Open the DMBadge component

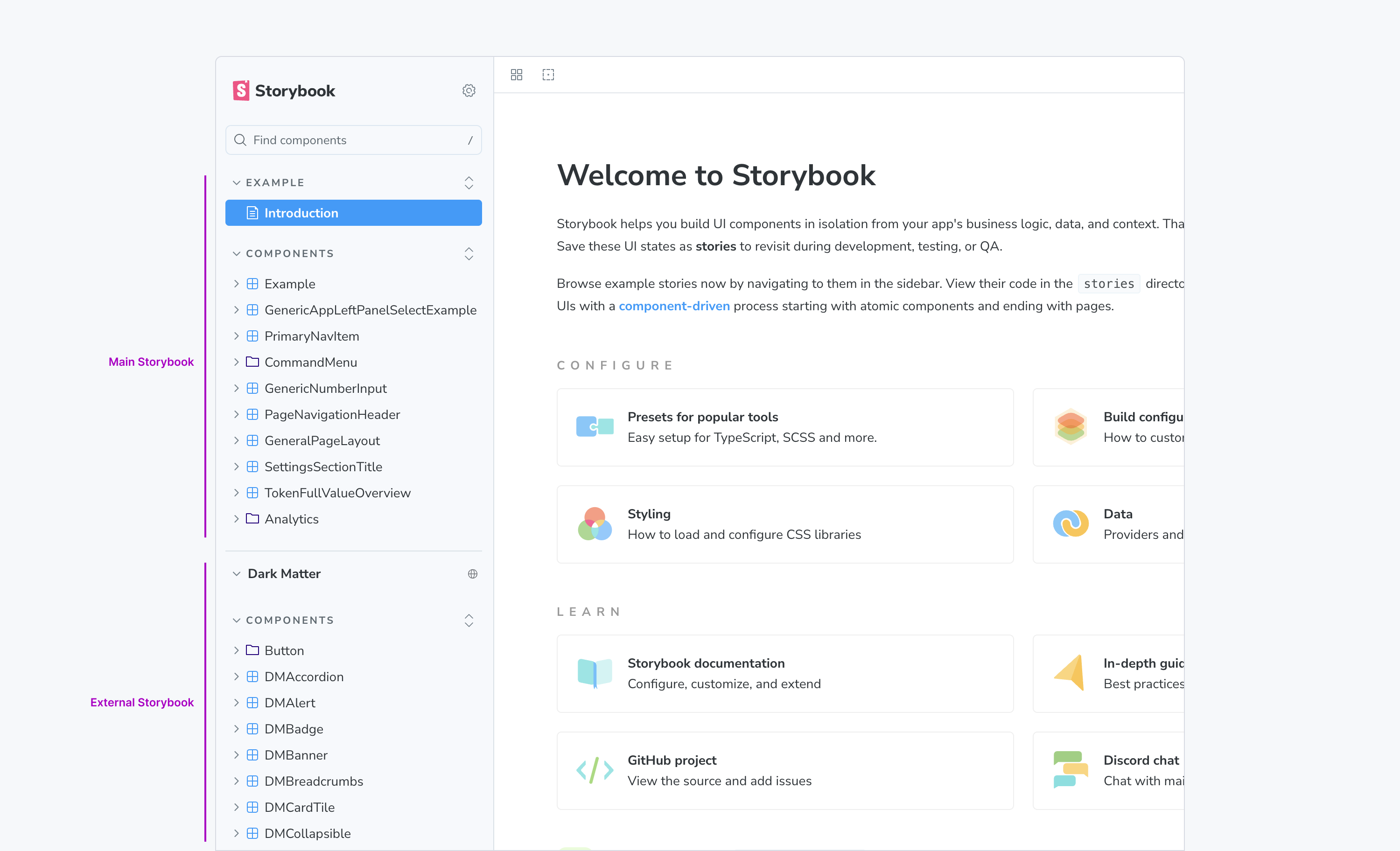(x=353, y=729)
